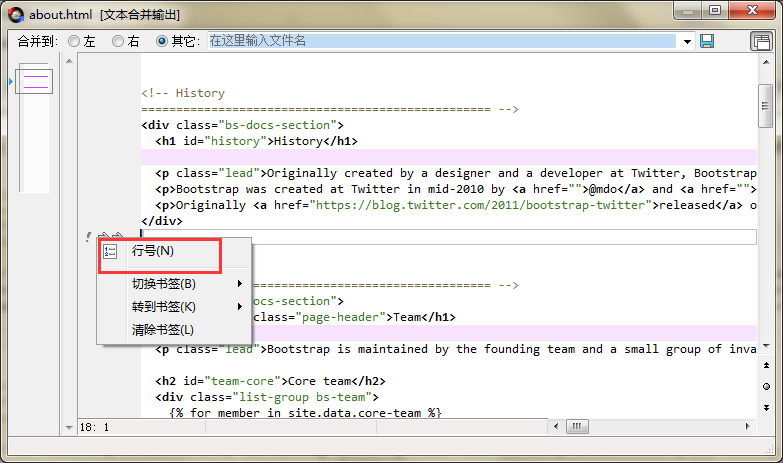This screenshot has width=783, height=463.
Task: Click the <h2 id="team-core"> code line
Action: pos(271,381)
